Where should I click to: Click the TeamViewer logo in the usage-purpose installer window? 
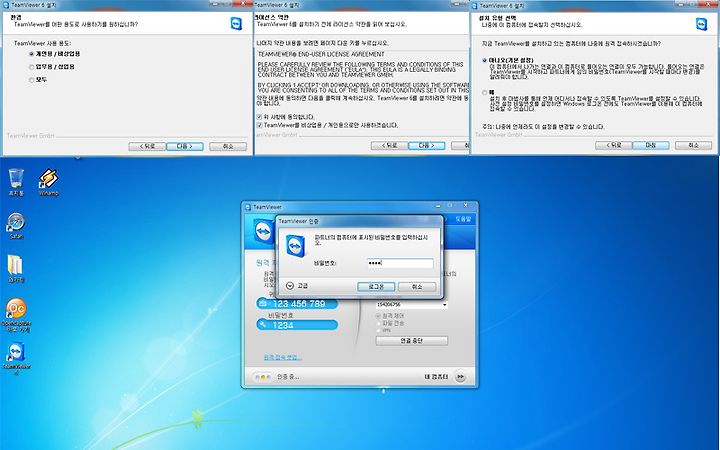click(x=236, y=24)
